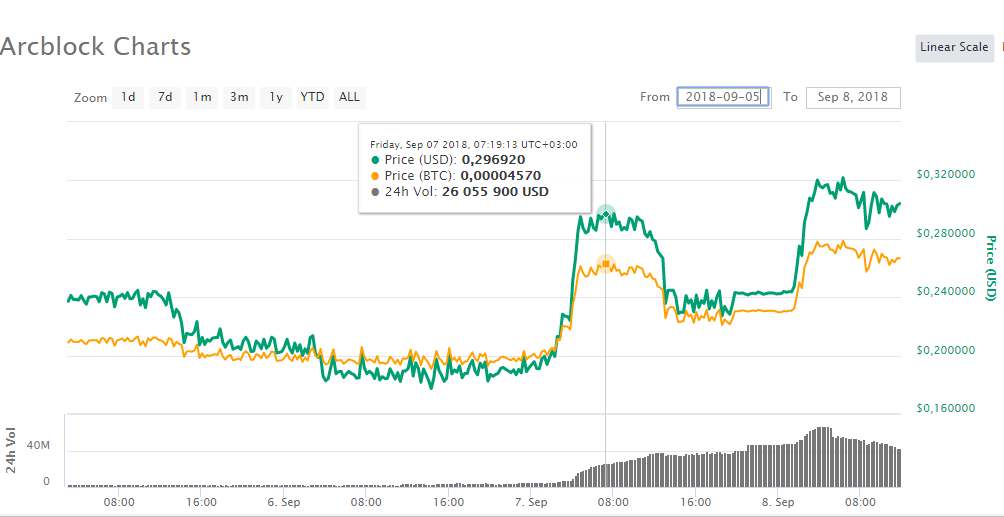The width and height of the screenshot is (1004, 517).
Task: Switch to Linear Scale
Action: coord(954,47)
